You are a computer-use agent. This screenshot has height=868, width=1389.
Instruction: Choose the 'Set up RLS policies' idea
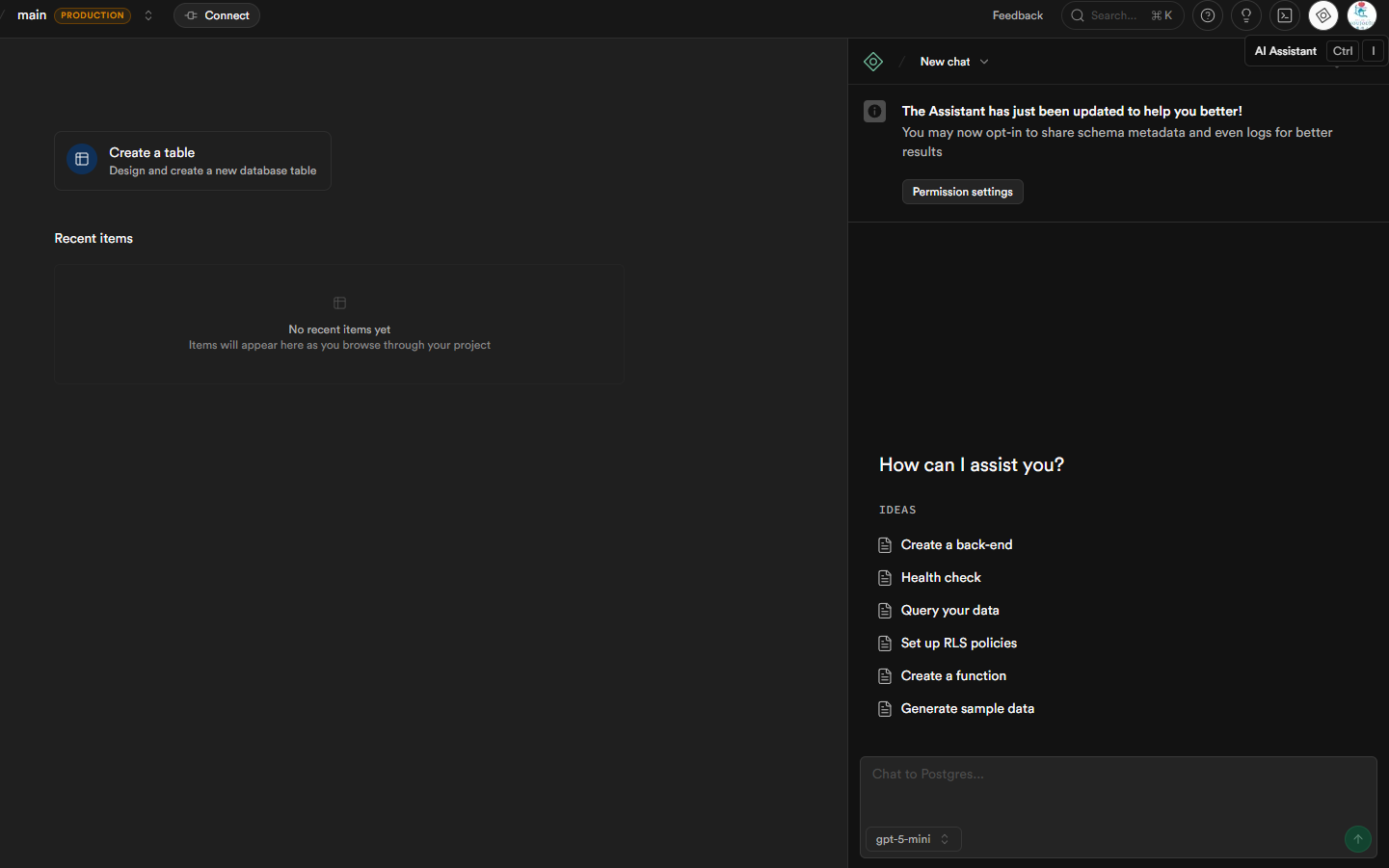(x=958, y=644)
